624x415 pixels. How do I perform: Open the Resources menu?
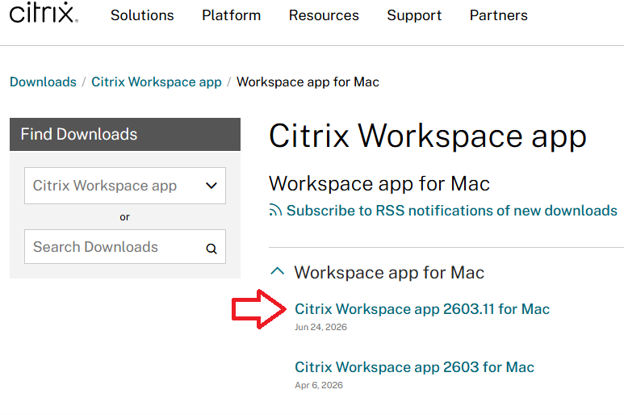click(324, 15)
